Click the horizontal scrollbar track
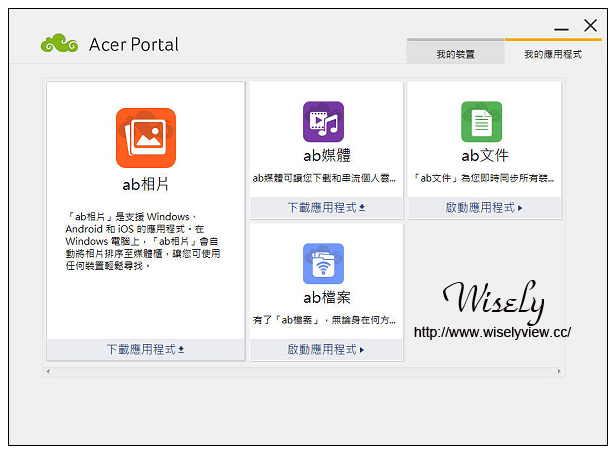The height and width of the screenshot is (454, 616). click(x=303, y=372)
